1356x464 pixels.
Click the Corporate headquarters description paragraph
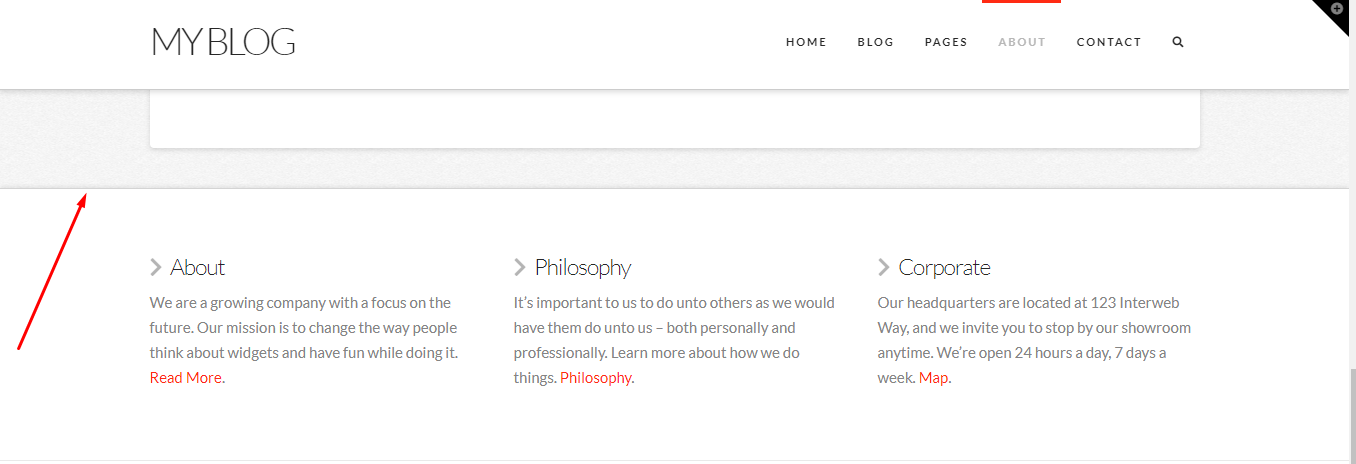(1034, 340)
